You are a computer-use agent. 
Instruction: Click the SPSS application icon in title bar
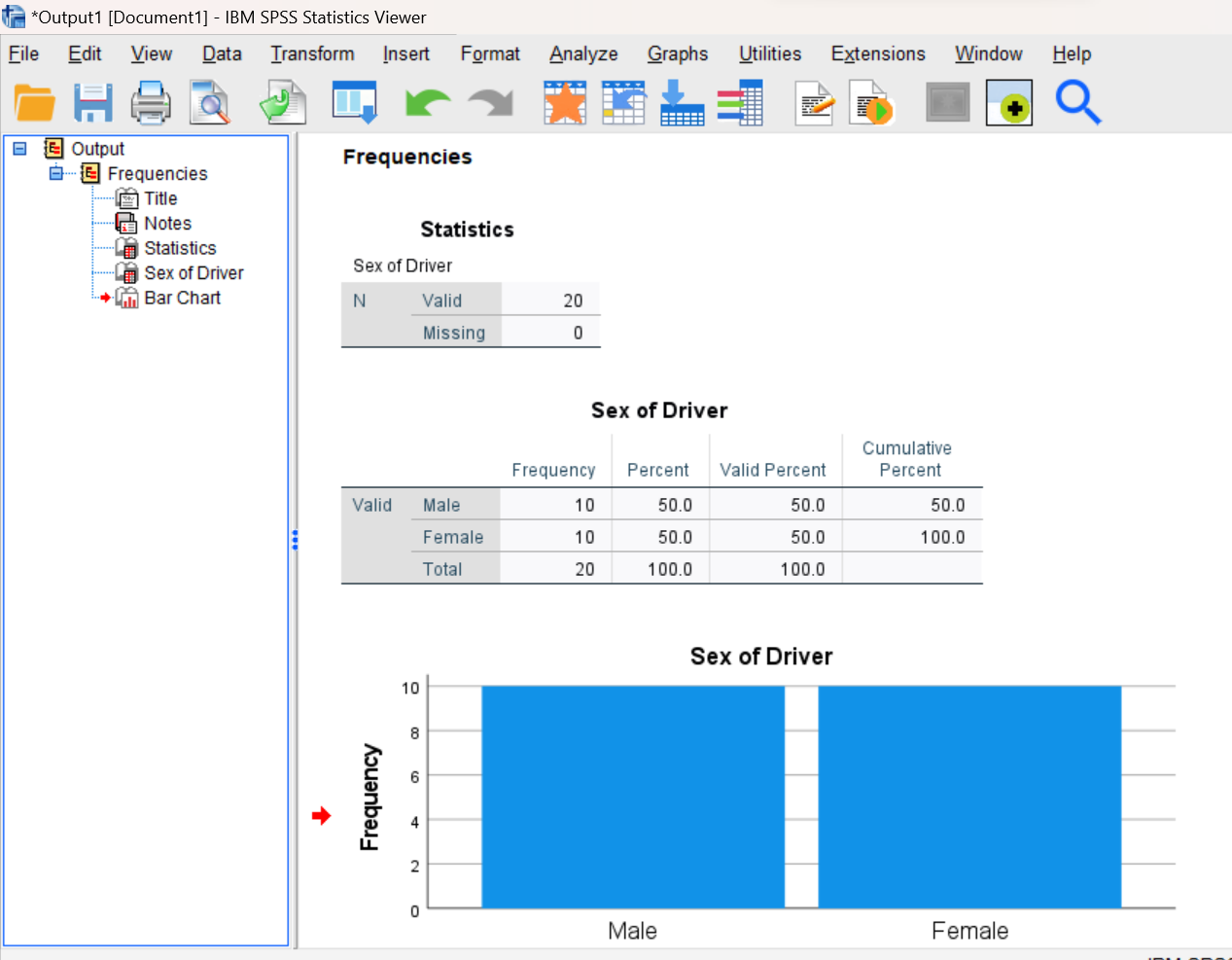pos(14,17)
